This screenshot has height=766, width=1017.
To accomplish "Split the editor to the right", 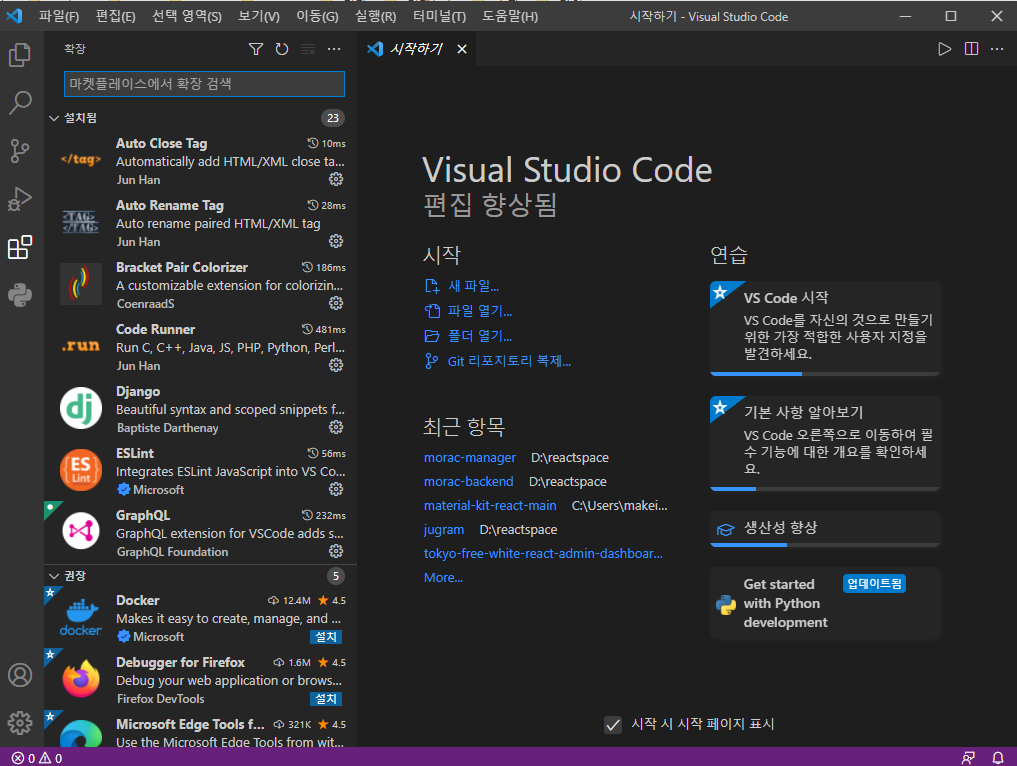I will pyautogui.click(x=971, y=49).
